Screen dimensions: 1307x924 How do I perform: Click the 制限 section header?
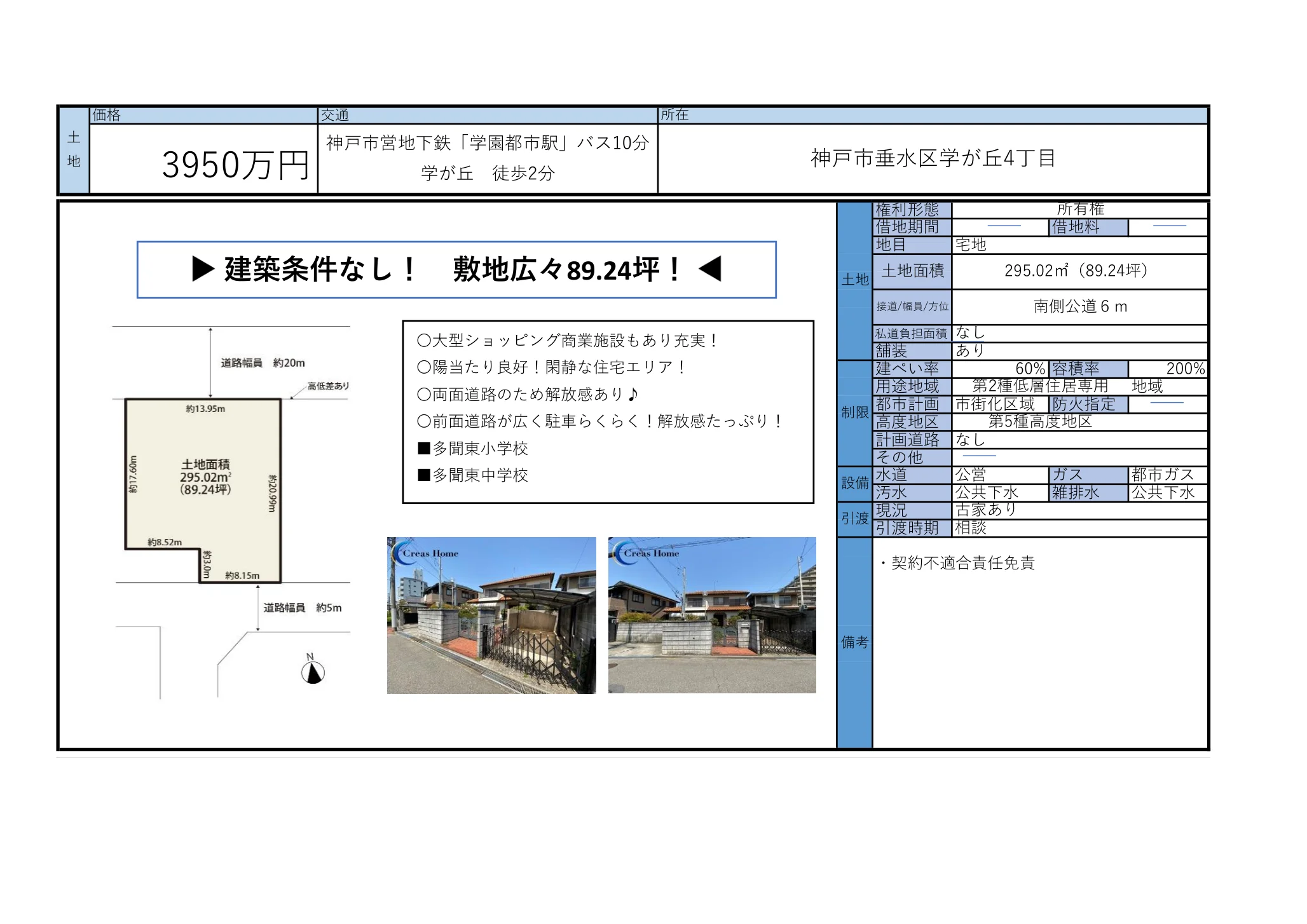(x=854, y=413)
